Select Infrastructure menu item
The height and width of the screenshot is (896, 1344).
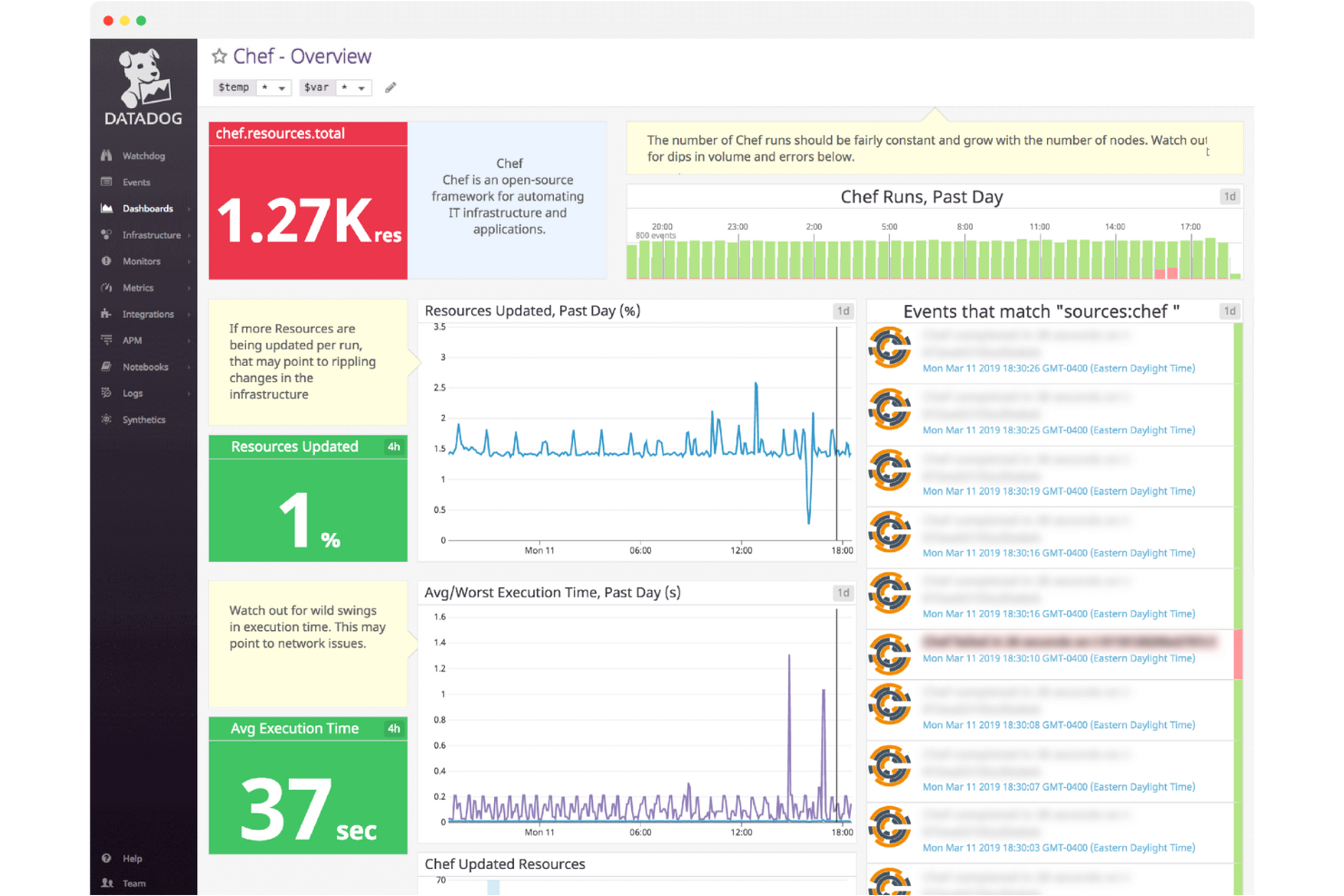pyautogui.click(x=152, y=235)
